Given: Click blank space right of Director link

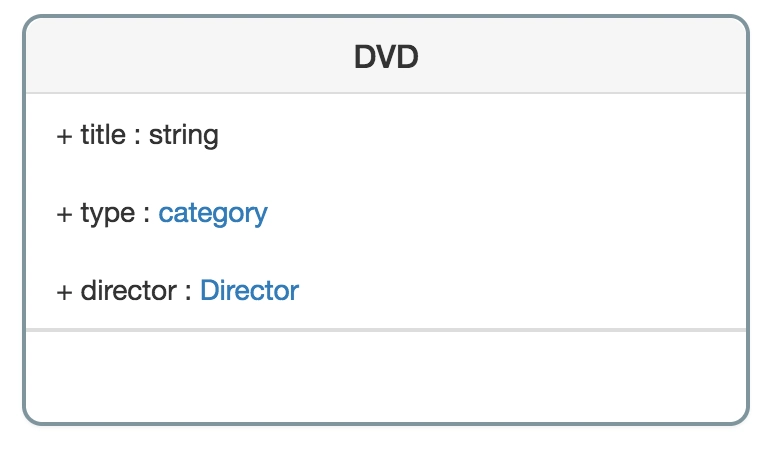Looking at the screenshot, I should [521, 291].
